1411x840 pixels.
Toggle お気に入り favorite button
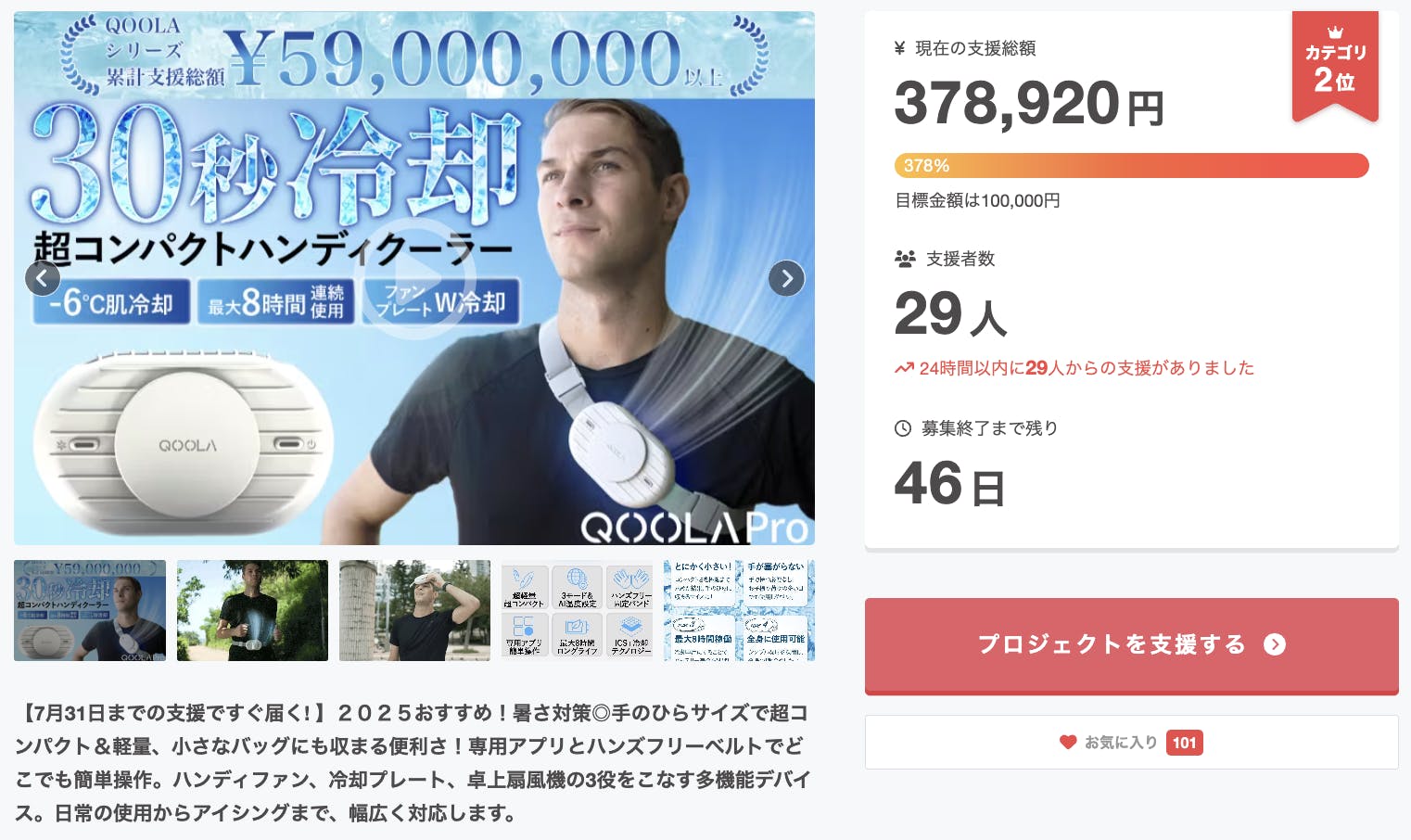coord(1120,743)
